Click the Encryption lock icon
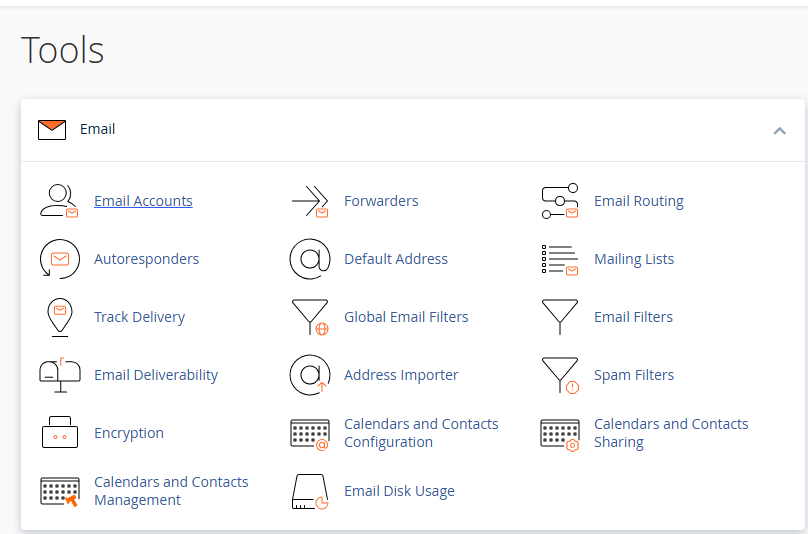 click(x=60, y=432)
